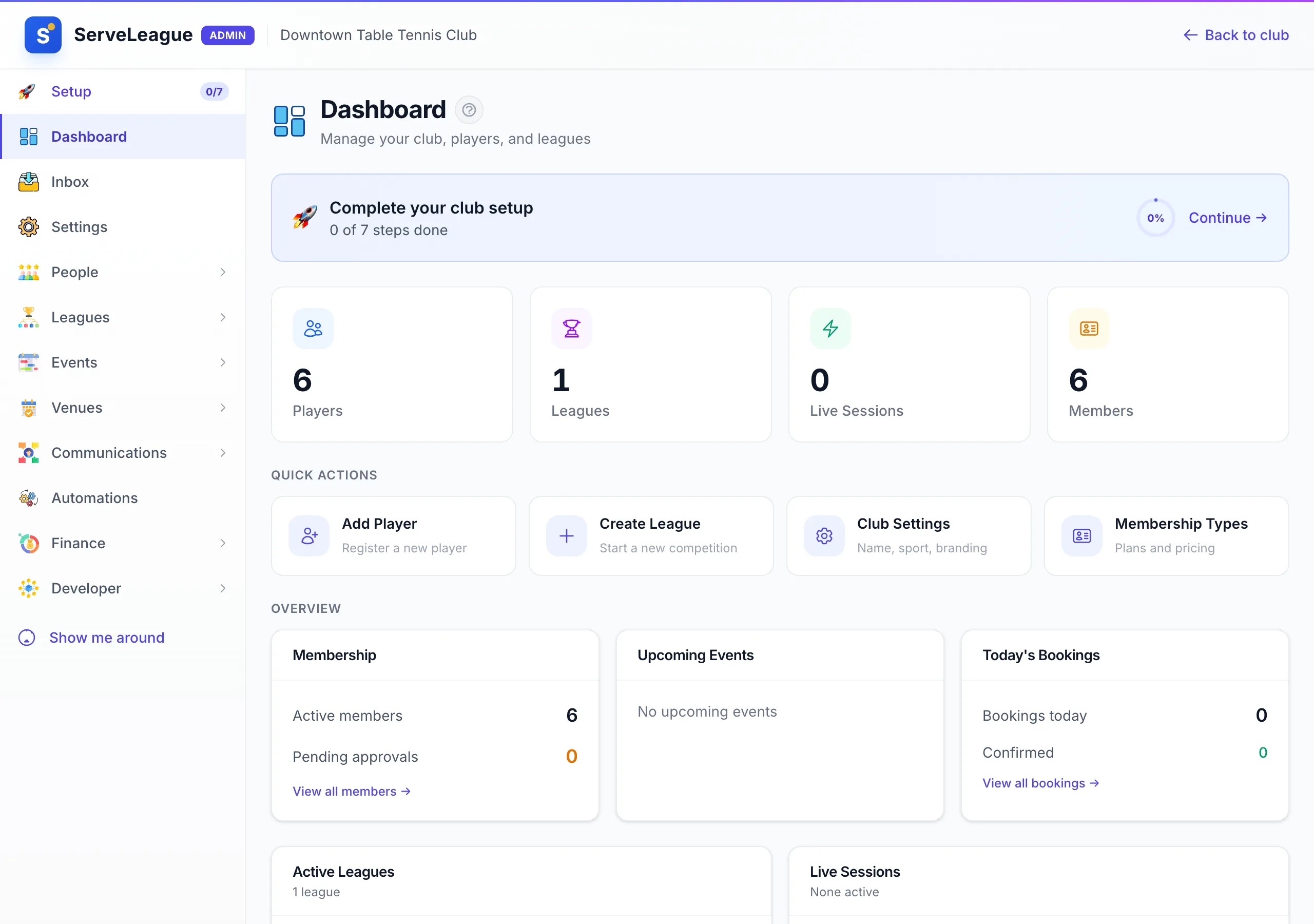Click the 0/7 setup progress badge
1314x924 pixels.
[x=214, y=91]
